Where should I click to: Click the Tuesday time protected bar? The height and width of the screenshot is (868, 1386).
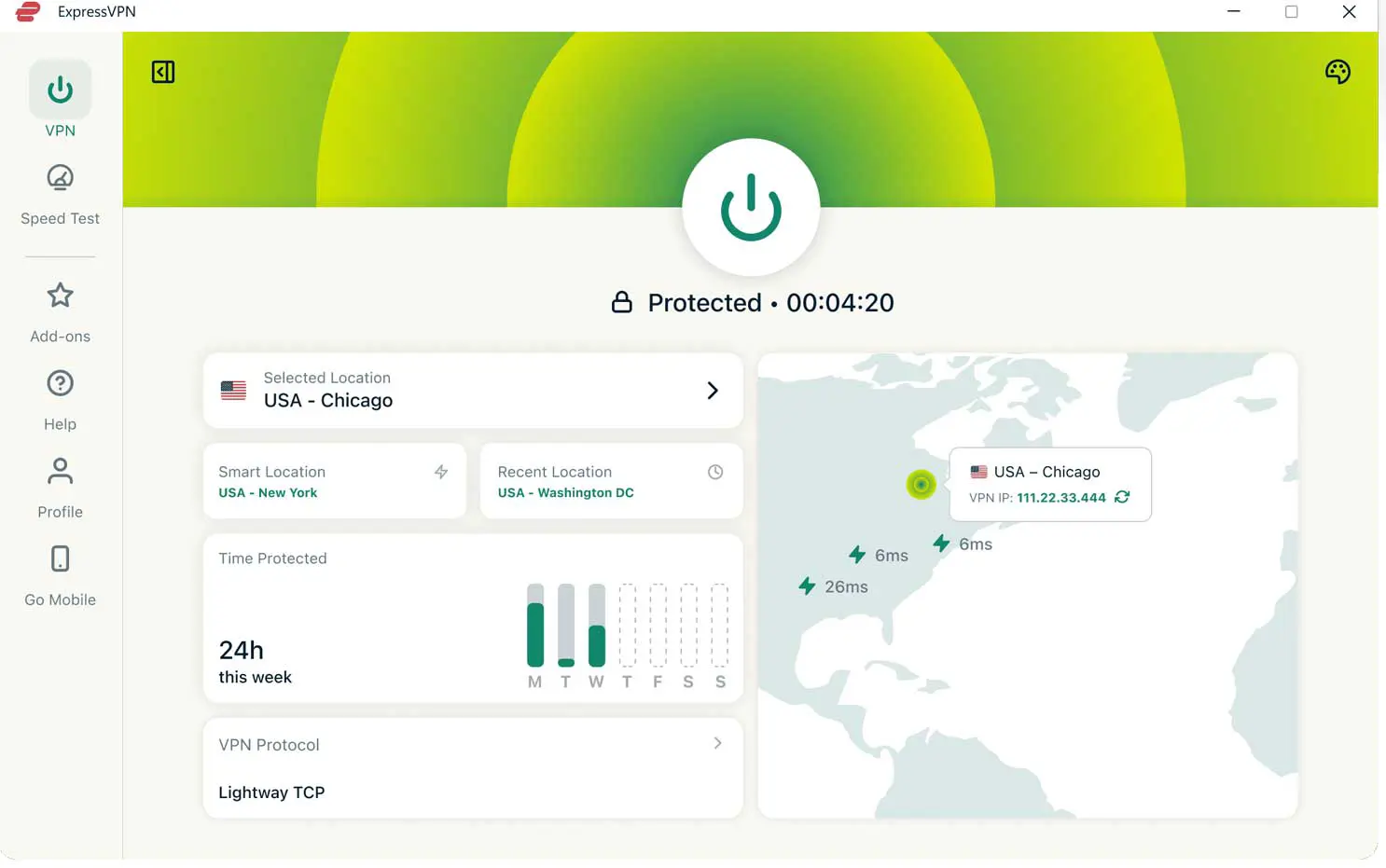(565, 626)
